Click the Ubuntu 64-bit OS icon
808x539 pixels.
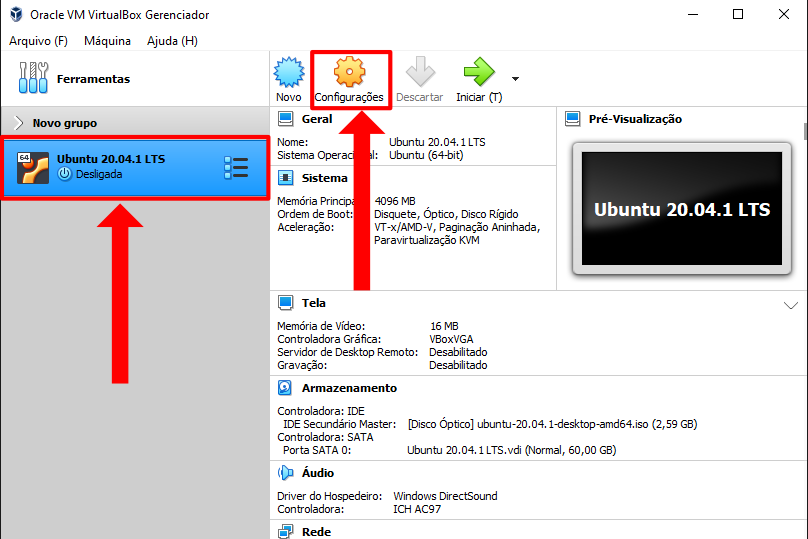tap(32, 168)
